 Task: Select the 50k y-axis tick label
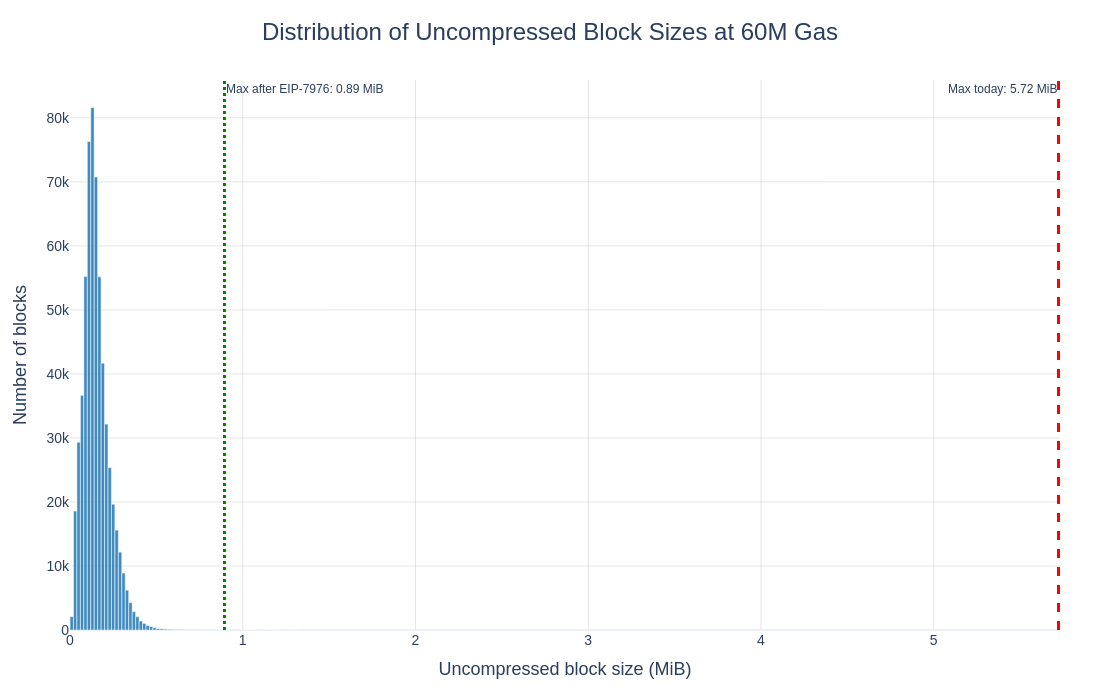click(x=57, y=310)
